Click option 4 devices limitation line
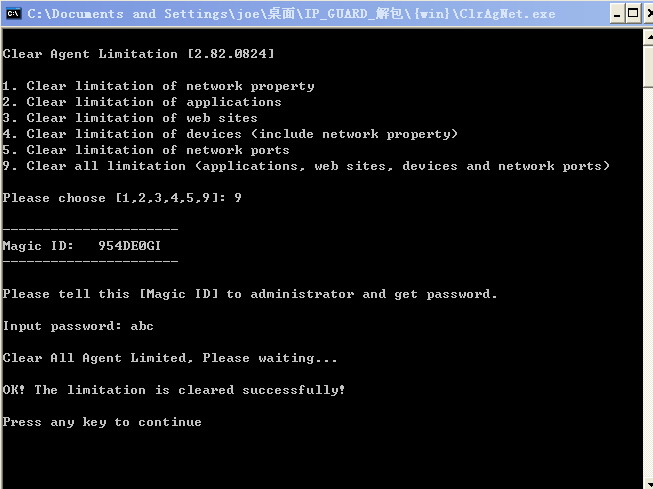Image resolution: width=653 pixels, height=489 pixels. 230,134
